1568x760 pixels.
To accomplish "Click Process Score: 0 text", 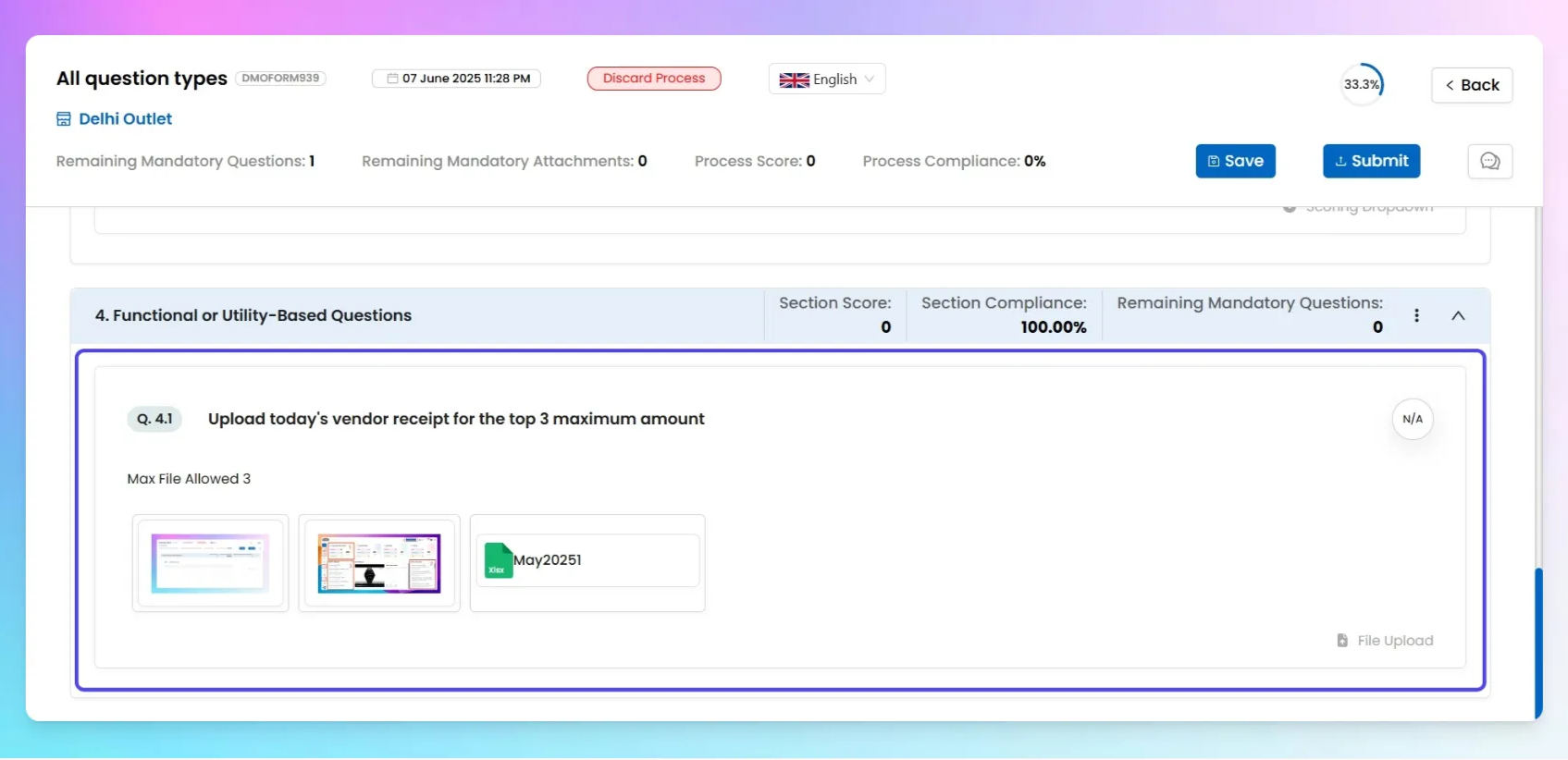I will 755,161.
